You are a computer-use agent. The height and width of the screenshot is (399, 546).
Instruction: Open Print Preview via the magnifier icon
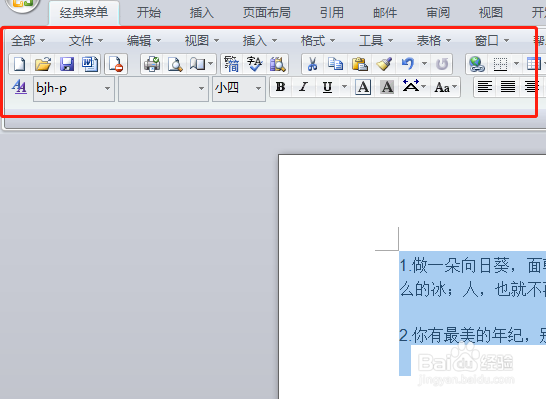175,64
